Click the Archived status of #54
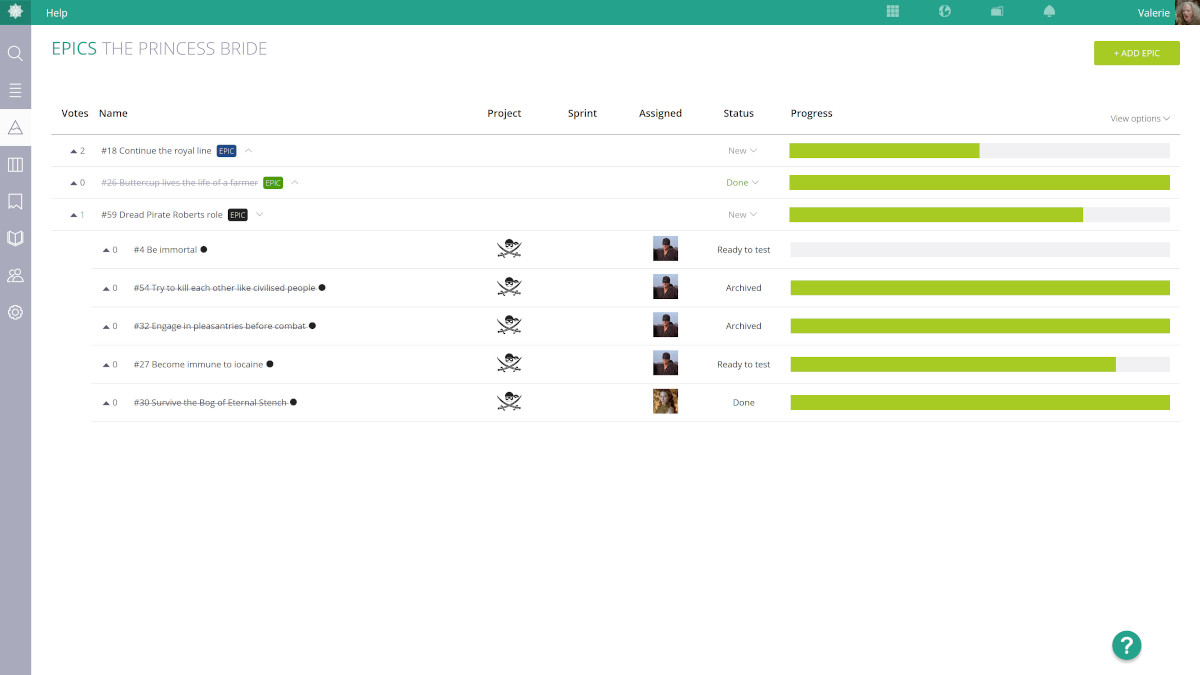The image size is (1200, 675). 744,288
